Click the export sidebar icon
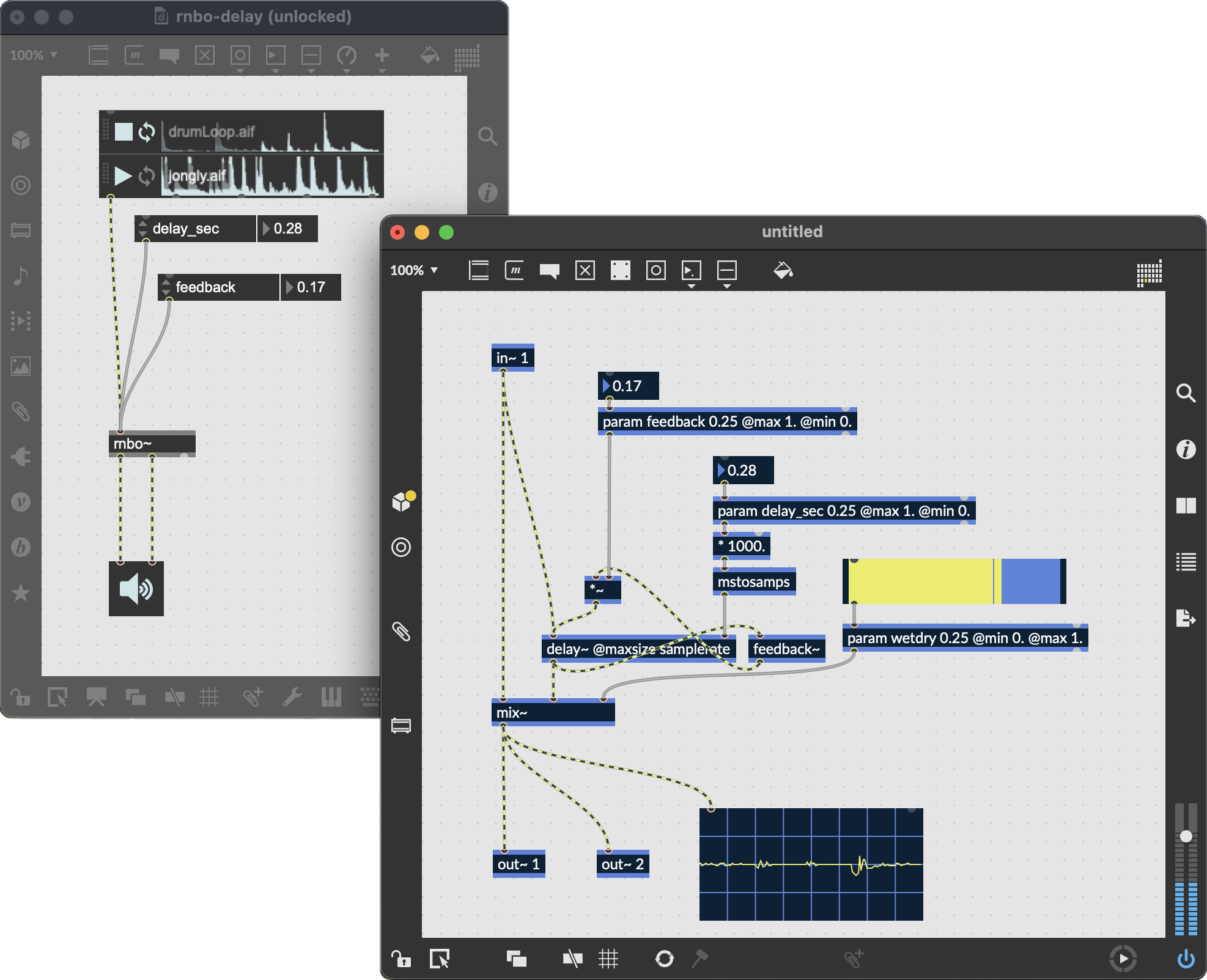The height and width of the screenshot is (980, 1207). click(x=1186, y=618)
